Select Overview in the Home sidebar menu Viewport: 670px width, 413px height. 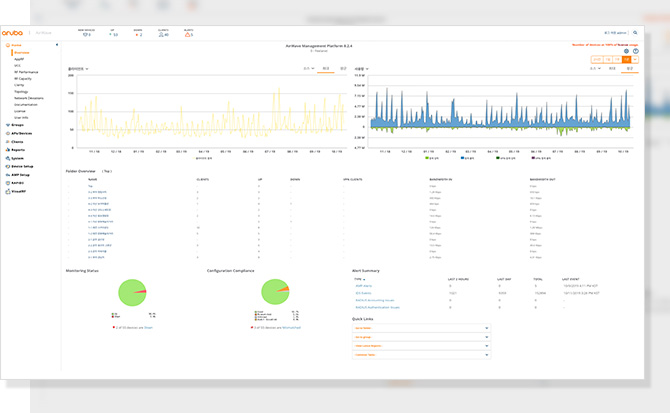22,51
